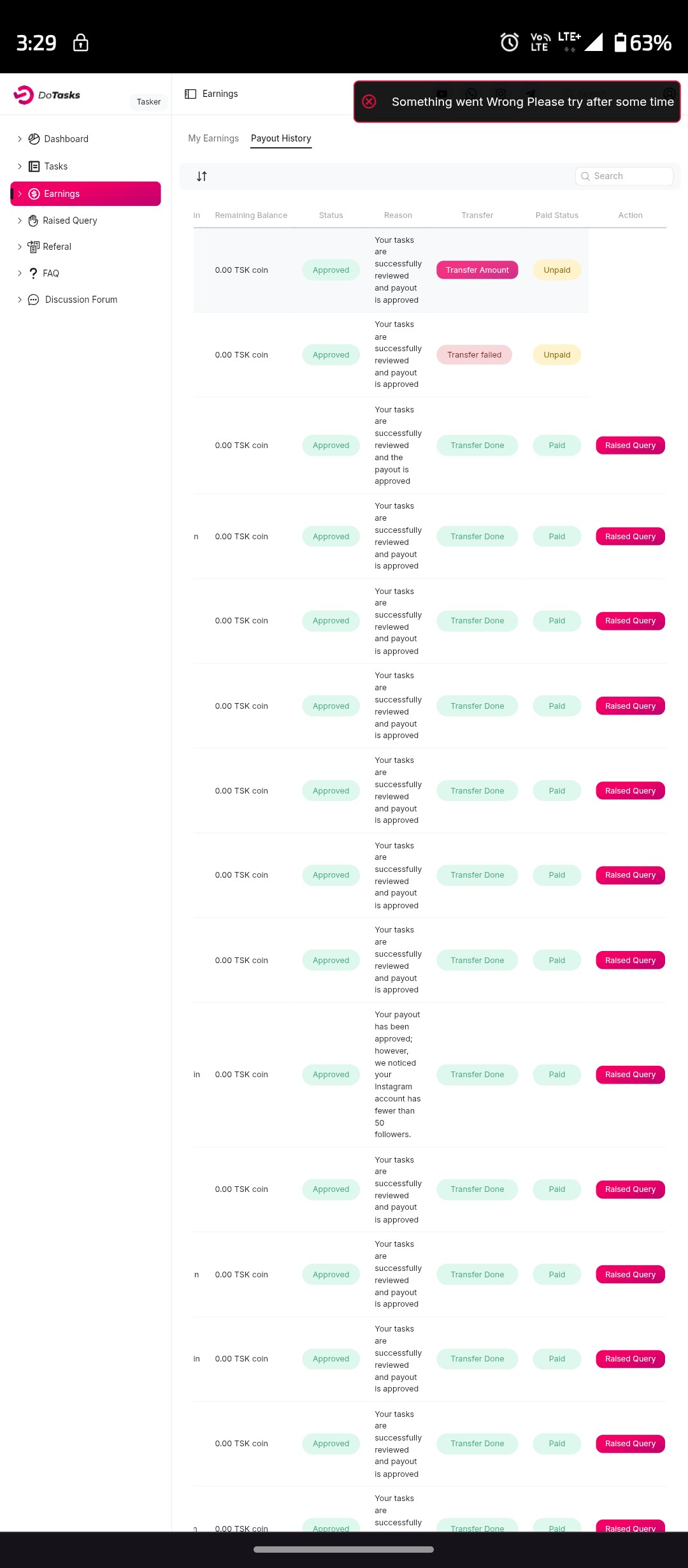Click the first Raised Query action button
Image resolution: width=688 pixels, height=1568 pixels.
click(630, 446)
